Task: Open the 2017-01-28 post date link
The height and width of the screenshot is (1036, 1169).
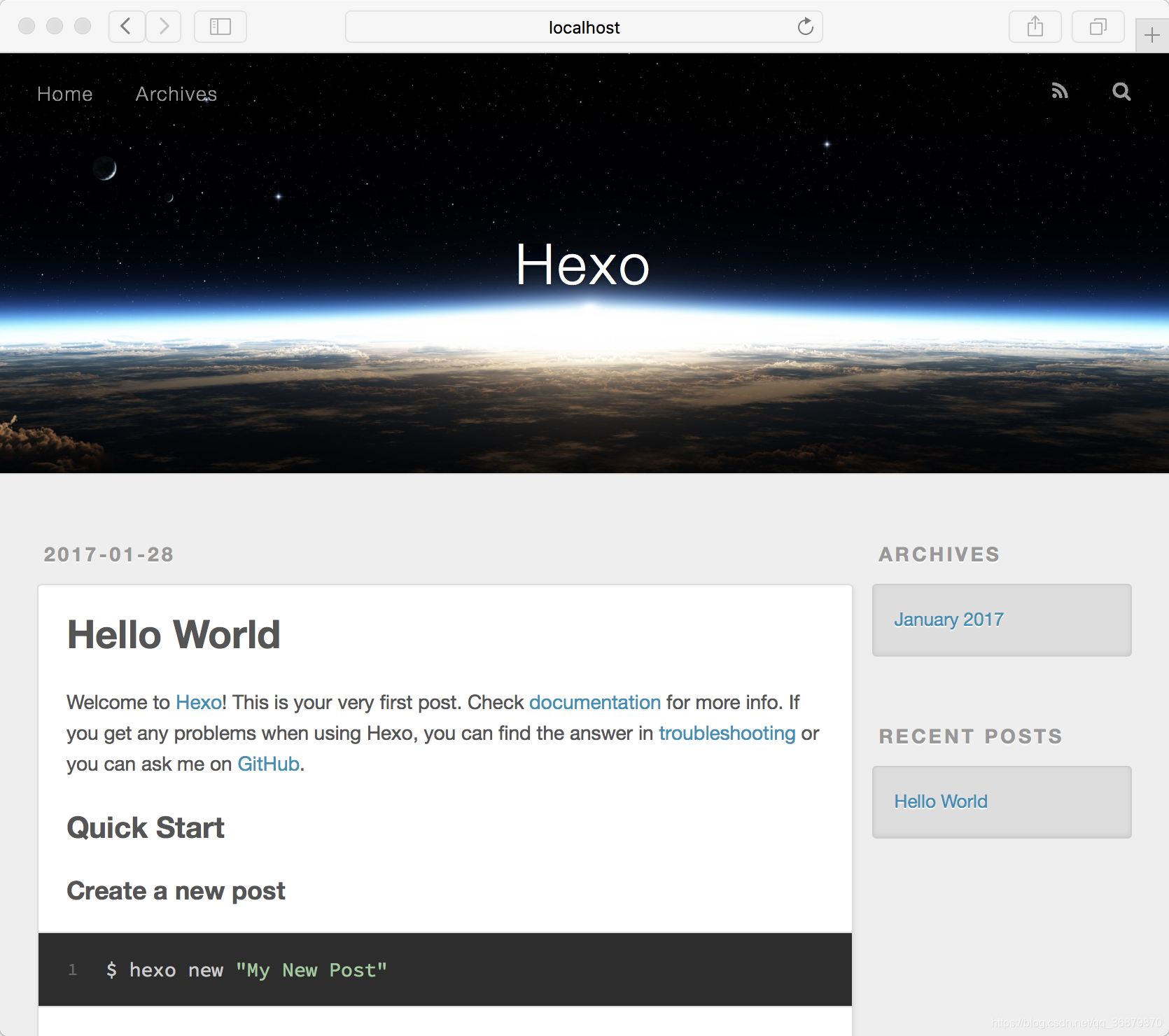Action: (x=109, y=554)
